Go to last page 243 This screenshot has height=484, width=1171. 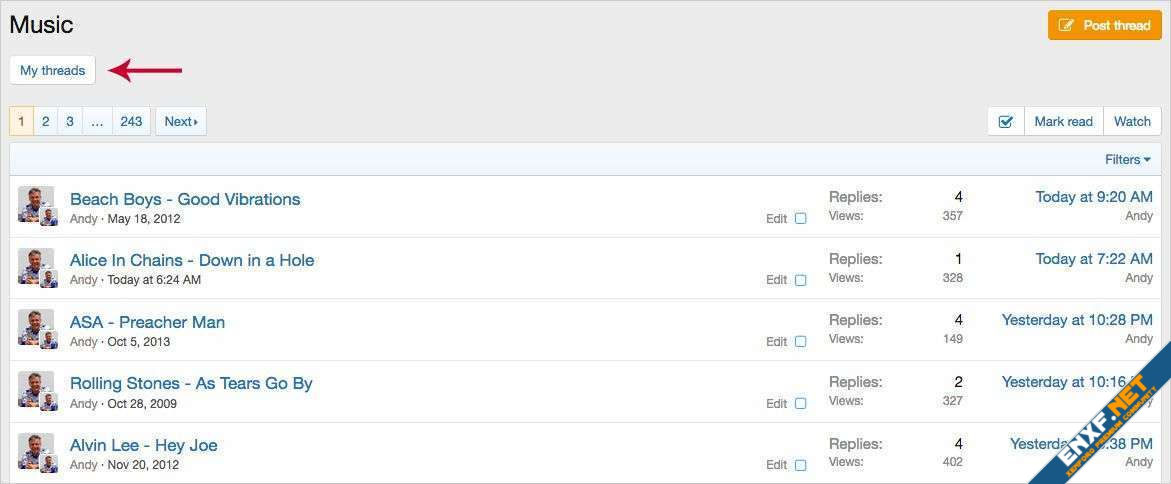[x=131, y=122]
